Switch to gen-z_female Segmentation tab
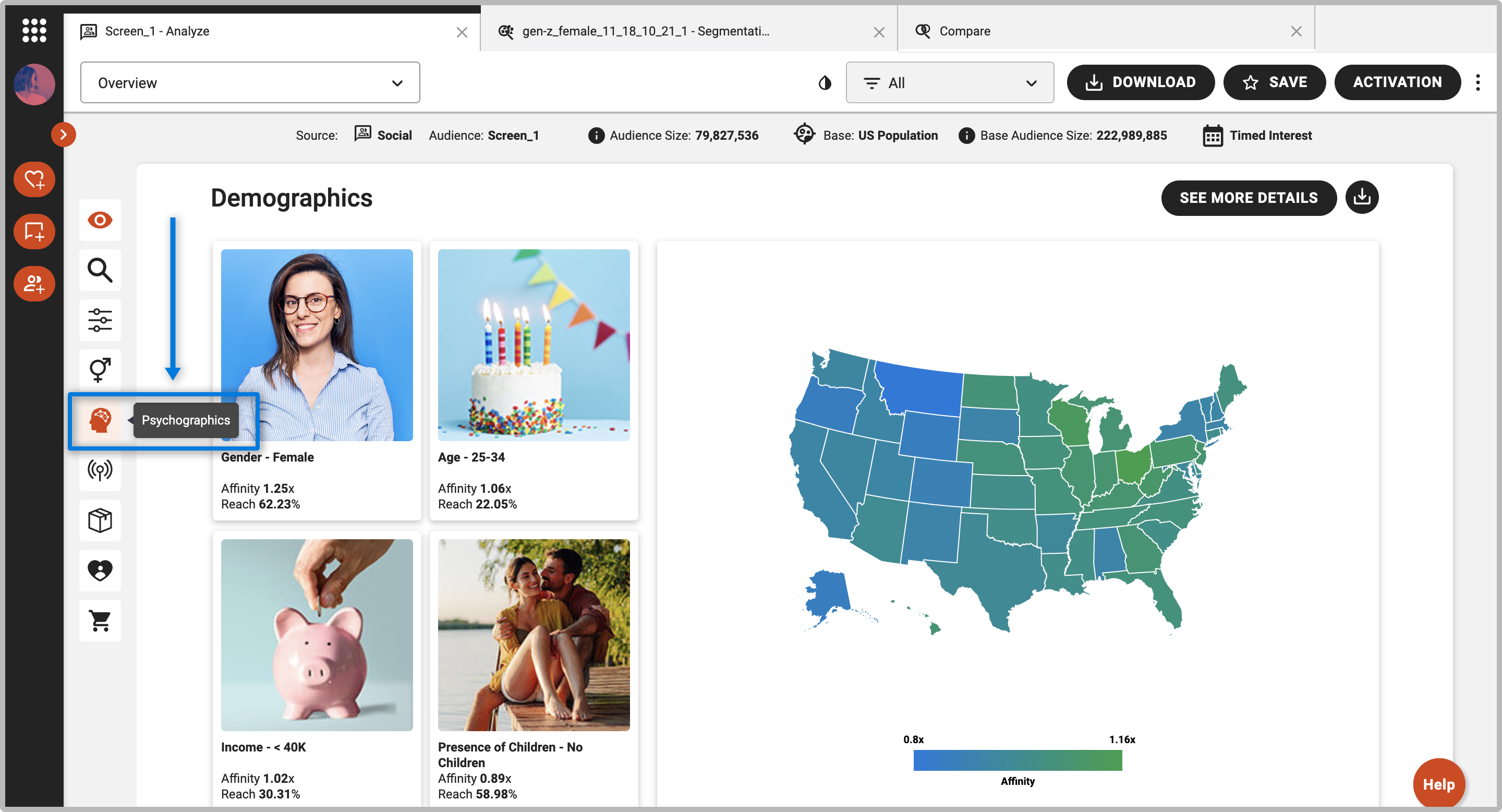Viewport: 1502px width, 812px height. coord(645,31)
